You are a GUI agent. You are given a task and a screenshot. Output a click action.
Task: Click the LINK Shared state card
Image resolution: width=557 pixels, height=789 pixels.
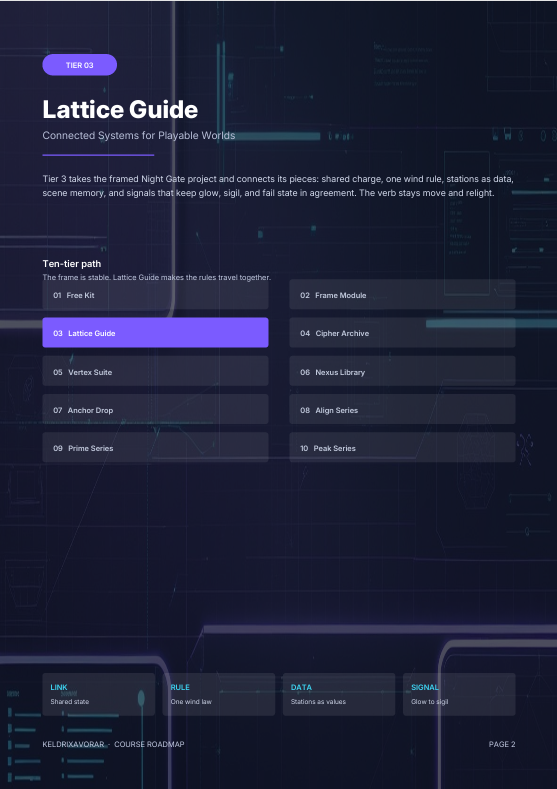pos(99,694)
